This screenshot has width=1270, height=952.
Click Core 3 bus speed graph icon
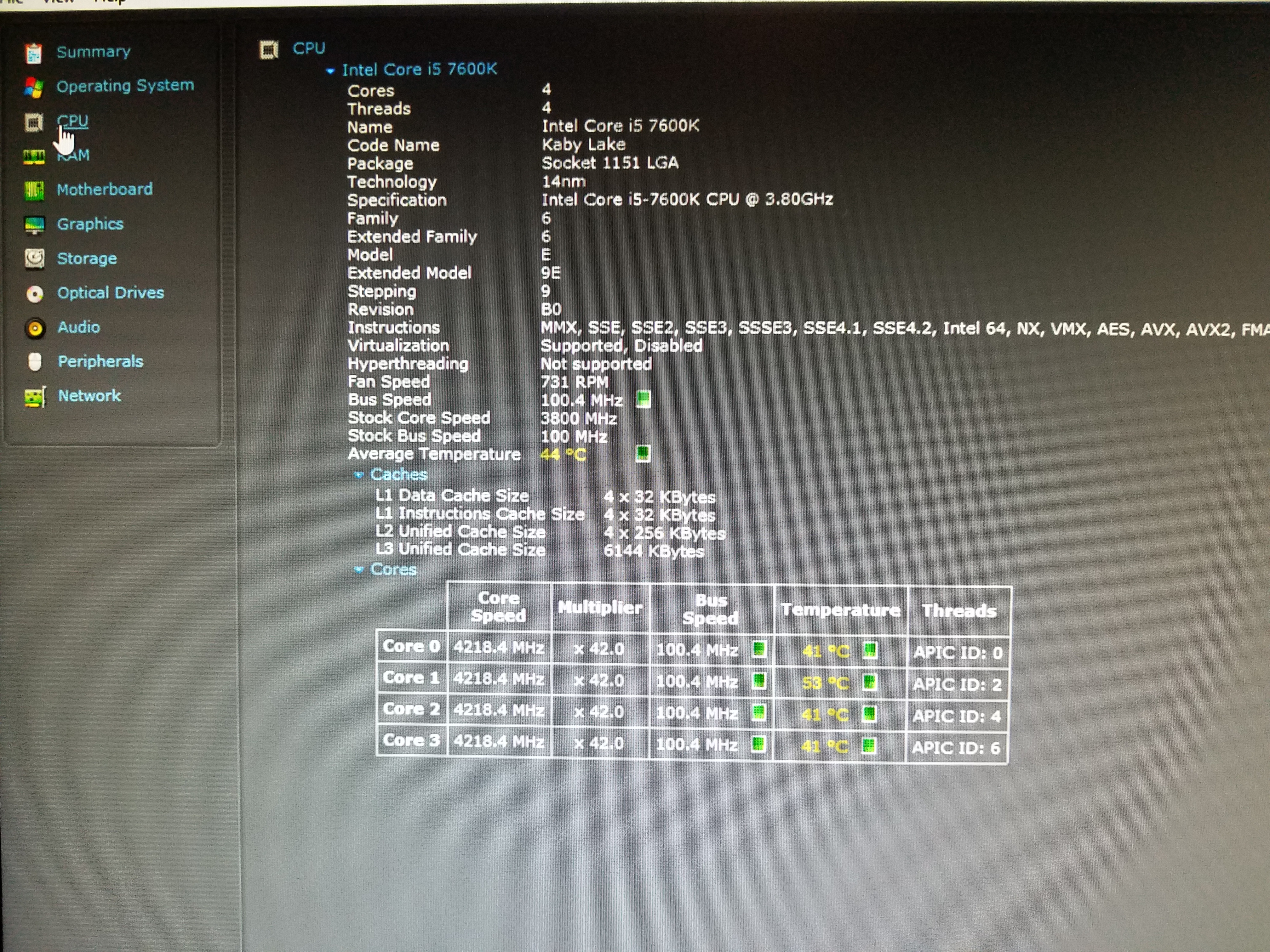pos(758,744)
